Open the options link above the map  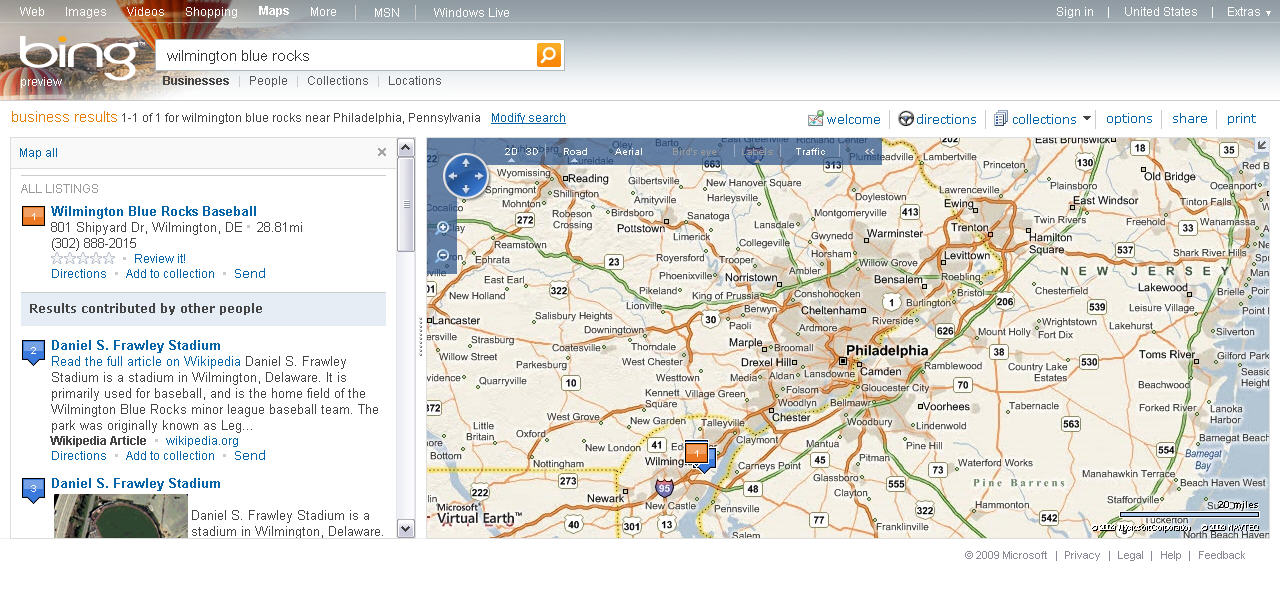click(1129, 119)
